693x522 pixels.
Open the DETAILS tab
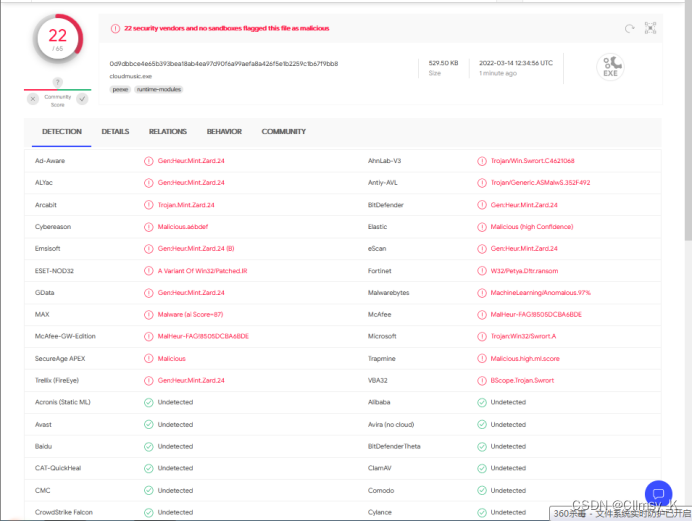(115, 132)
